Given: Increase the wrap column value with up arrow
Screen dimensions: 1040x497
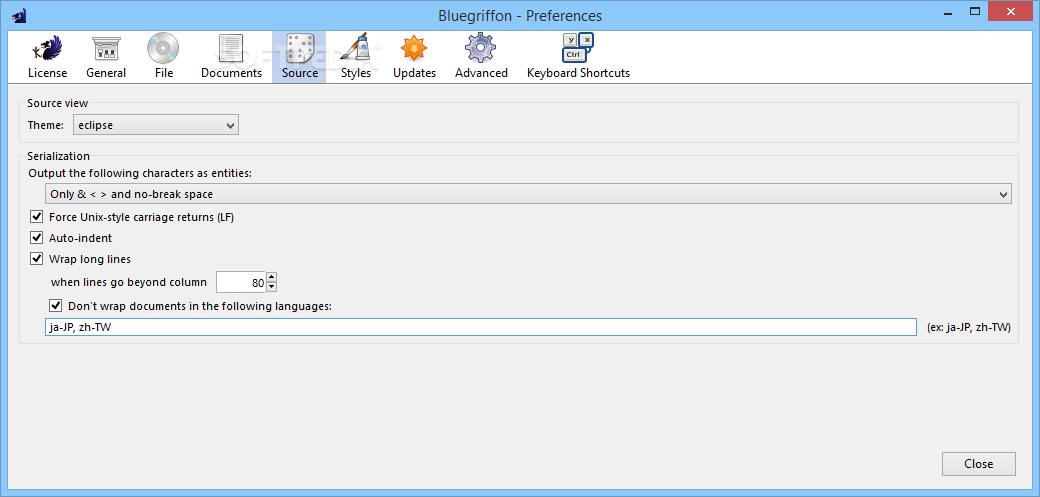Looking at the screenshot, I should [x=271, y=277].
